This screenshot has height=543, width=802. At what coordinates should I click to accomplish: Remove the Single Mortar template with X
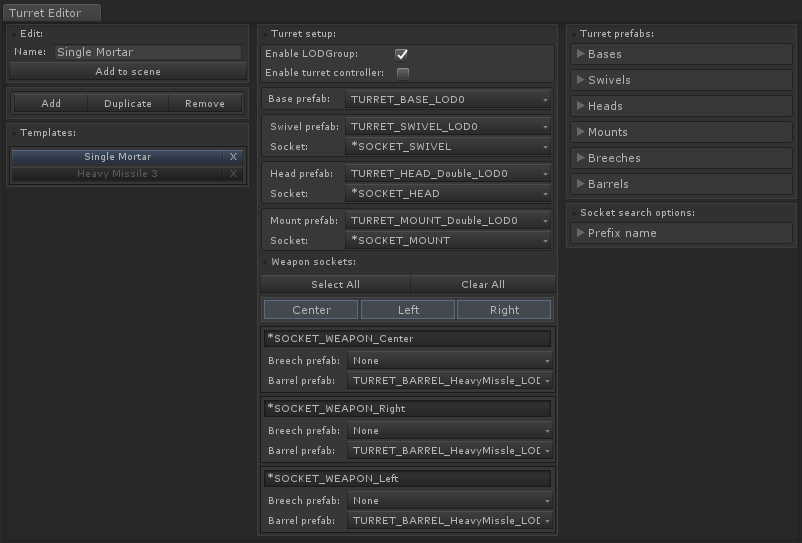233,156
